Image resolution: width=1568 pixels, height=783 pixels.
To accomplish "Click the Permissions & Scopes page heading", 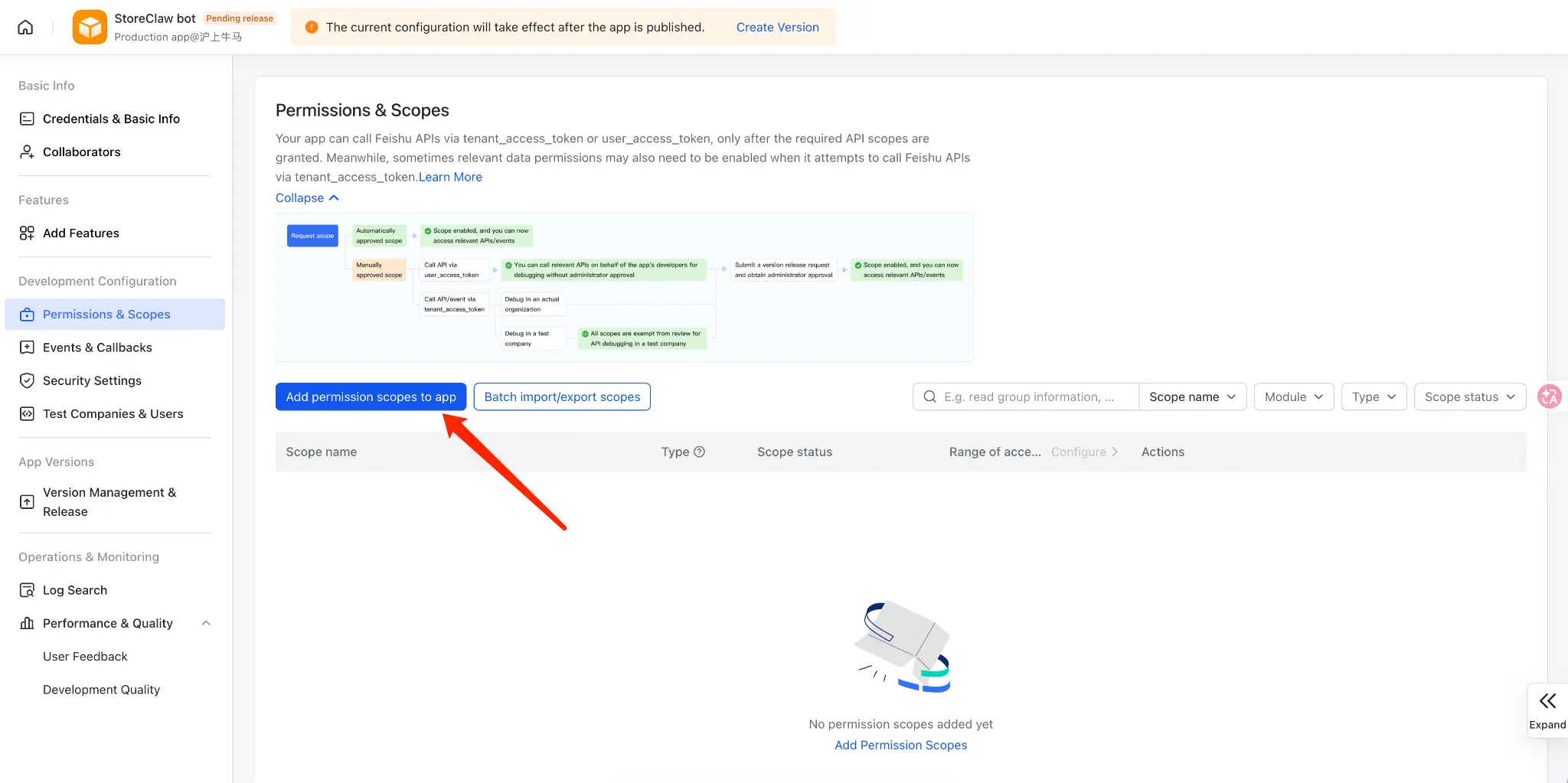I will (x=362, y=110).
